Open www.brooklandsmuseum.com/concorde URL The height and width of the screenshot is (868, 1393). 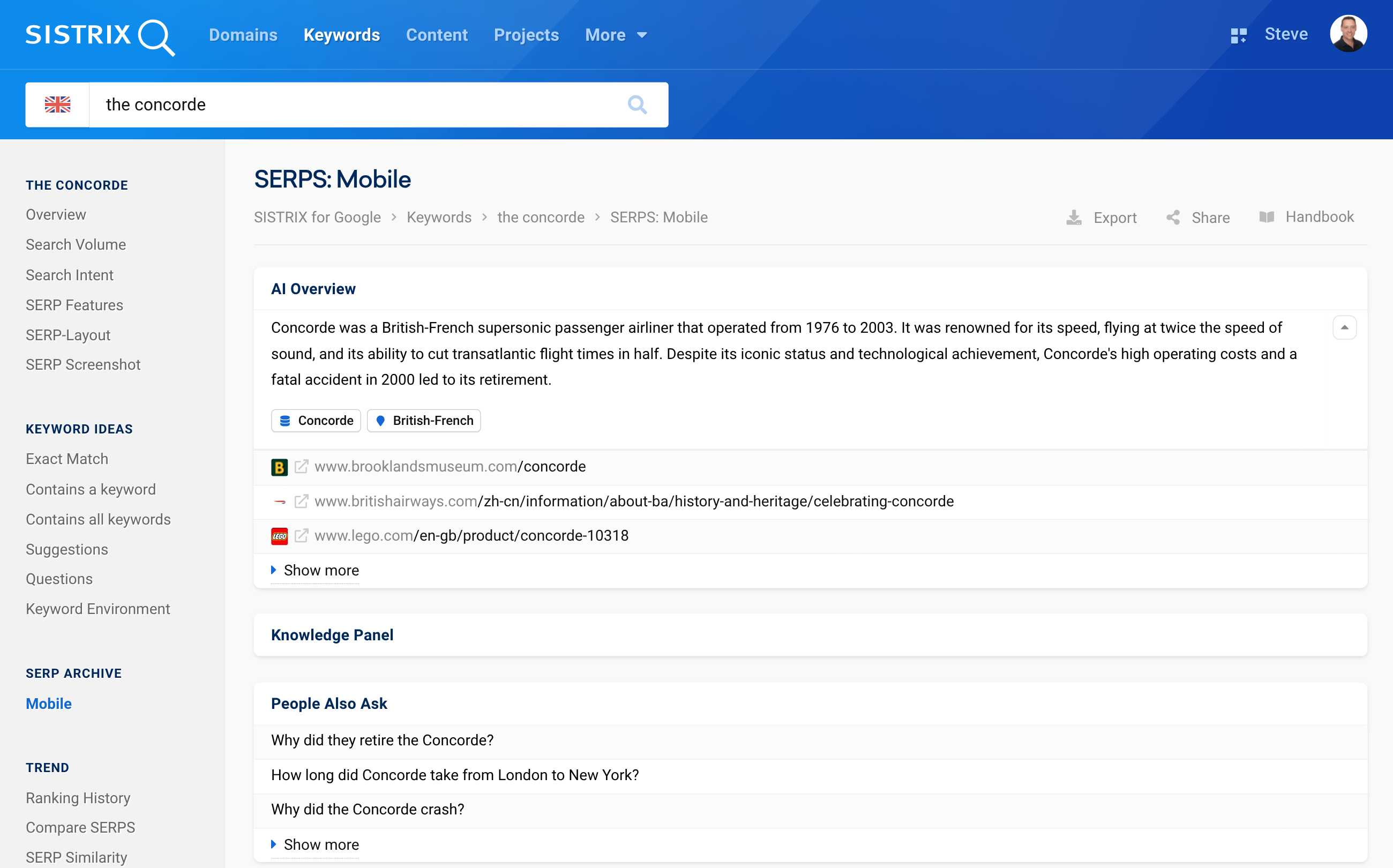(450, 467)
